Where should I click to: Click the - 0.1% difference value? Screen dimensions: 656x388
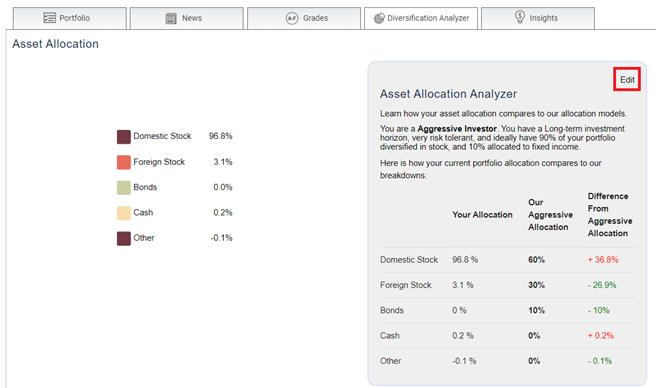(600, 361)
